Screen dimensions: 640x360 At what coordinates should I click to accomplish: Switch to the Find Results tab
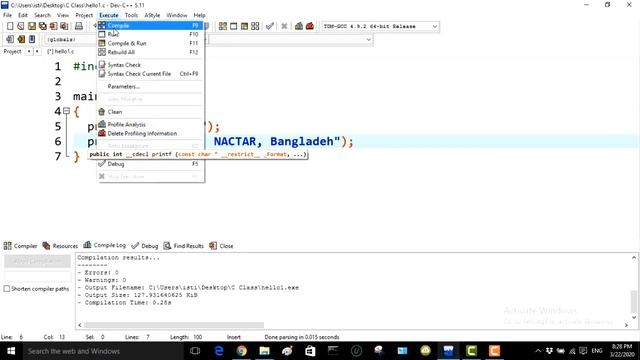point(184,246)
